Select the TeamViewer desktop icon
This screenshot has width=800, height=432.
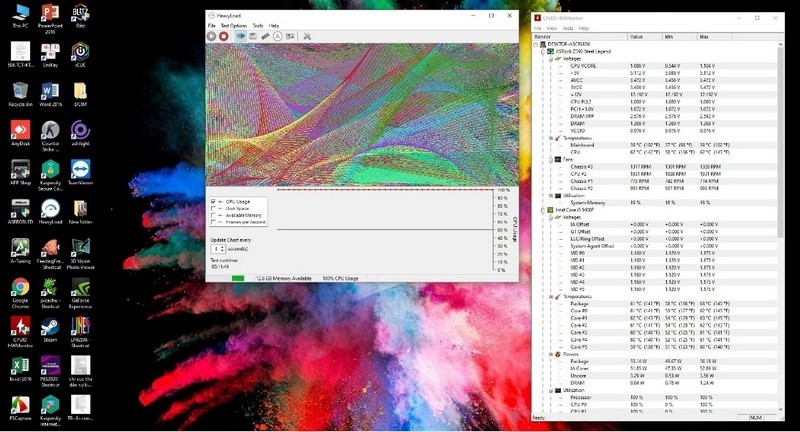[80, 168]
